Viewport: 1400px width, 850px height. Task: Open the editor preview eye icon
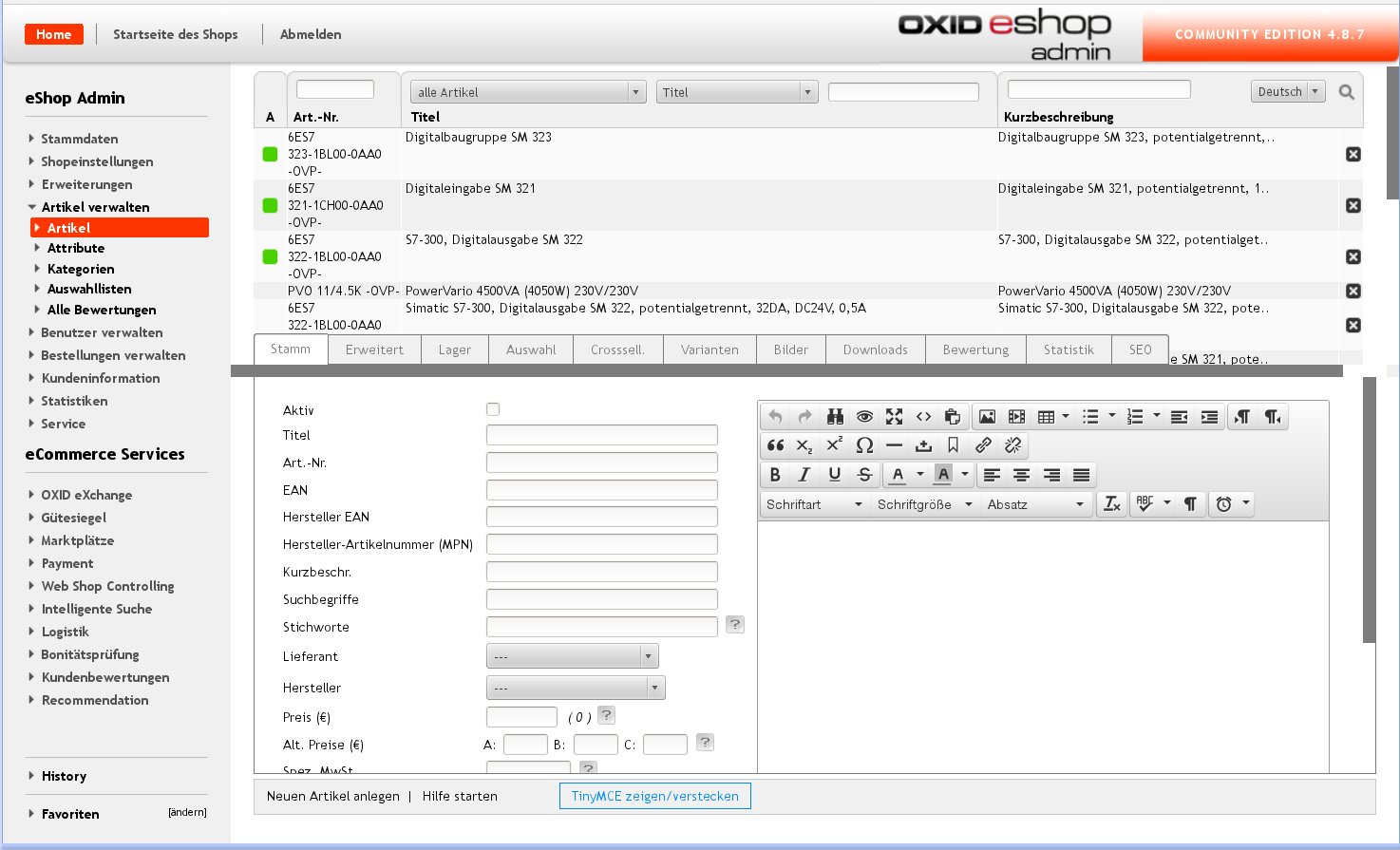(x=864, y=417)
